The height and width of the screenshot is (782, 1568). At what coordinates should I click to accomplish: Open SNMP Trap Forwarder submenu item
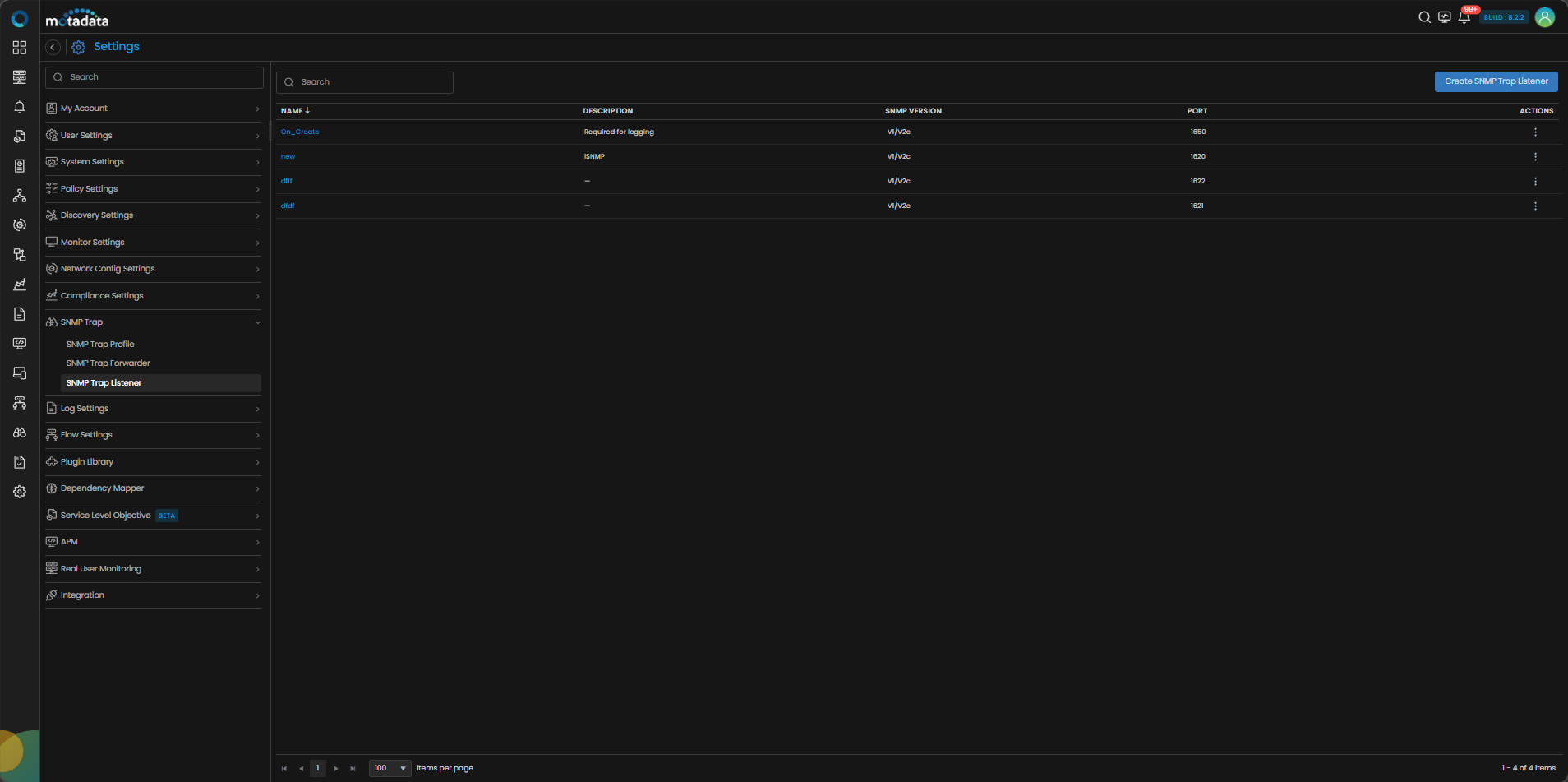coord(108,363)
